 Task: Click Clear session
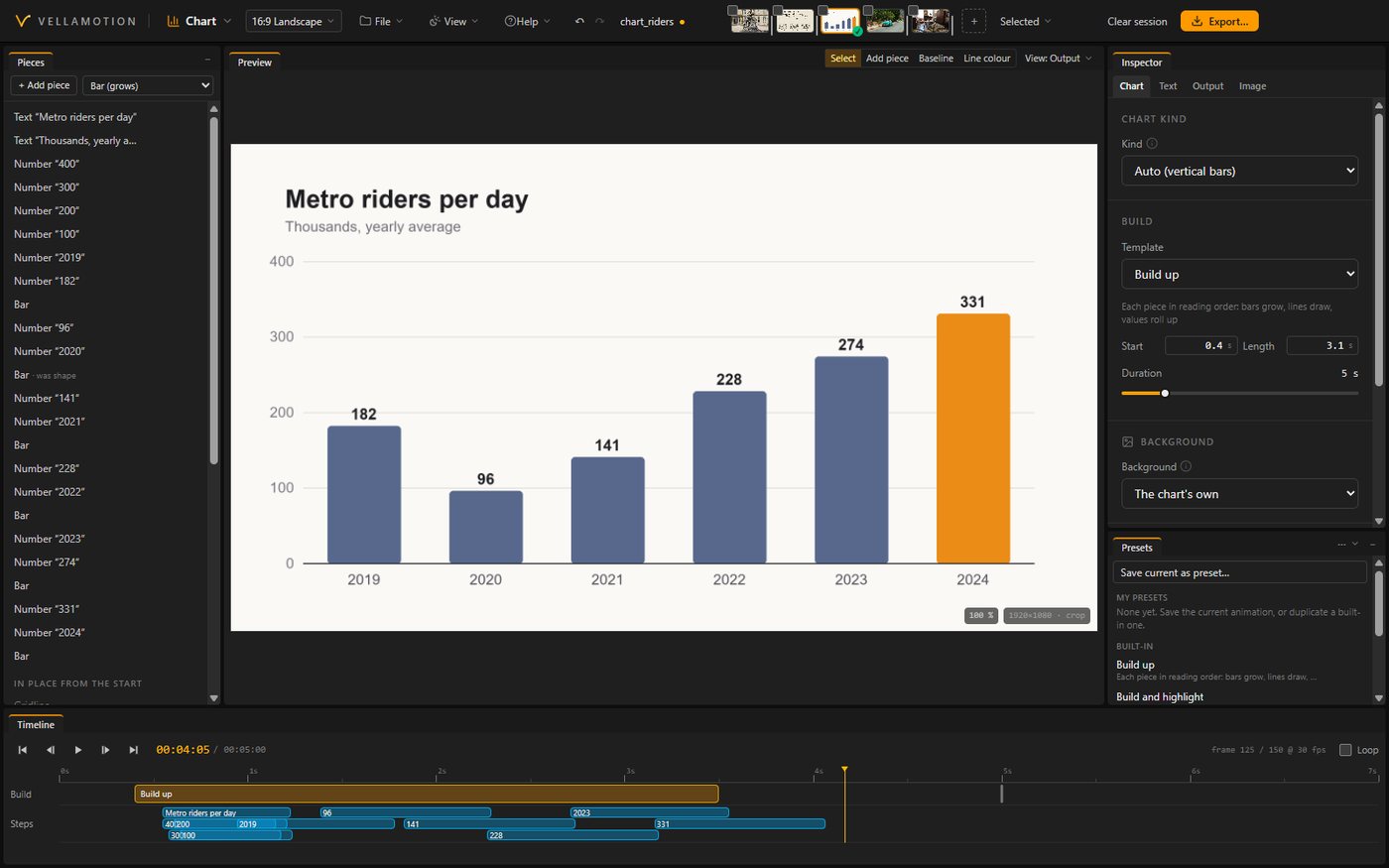tap(1137, 21)
